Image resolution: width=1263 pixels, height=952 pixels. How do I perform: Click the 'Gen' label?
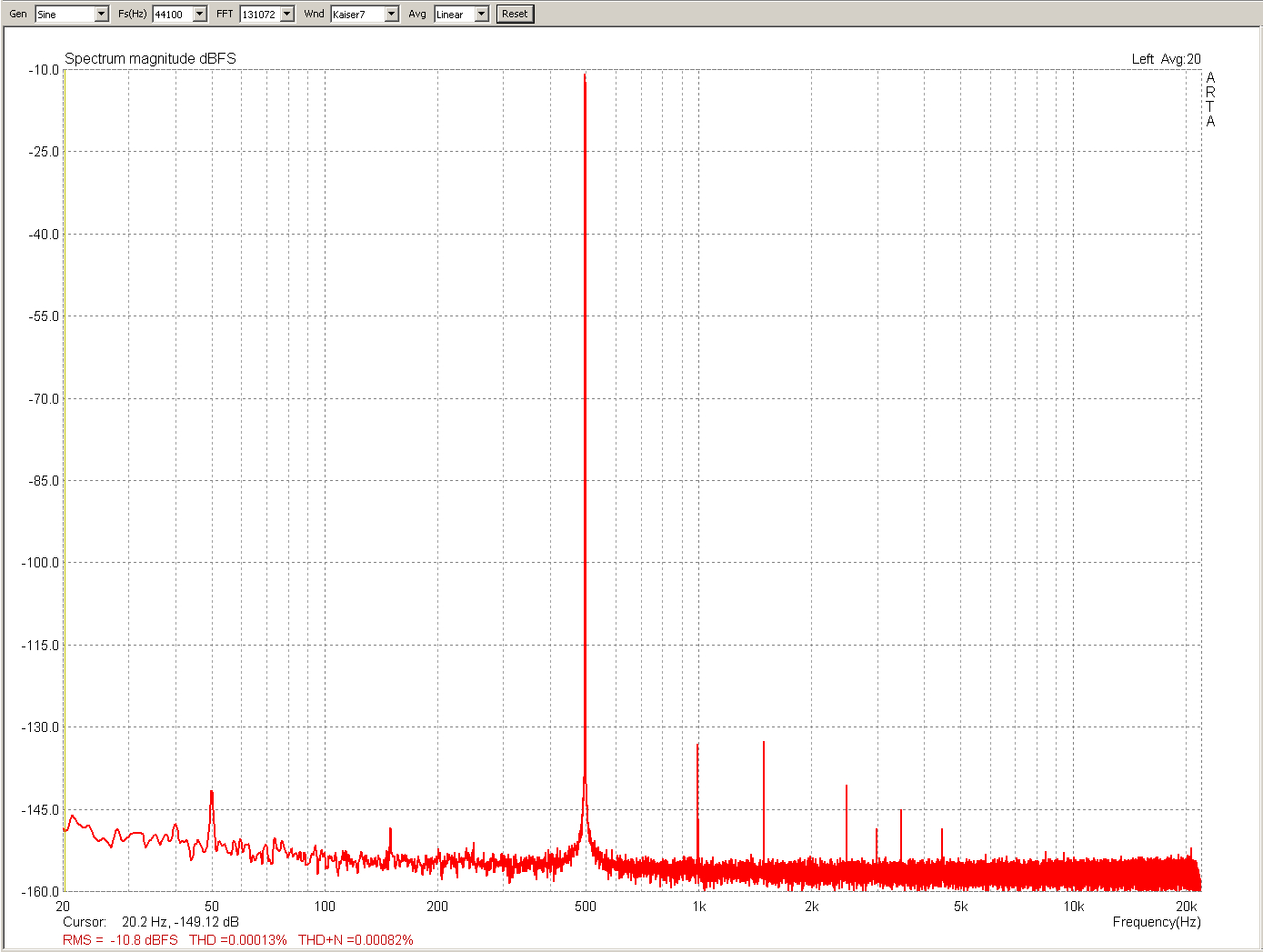tap(18, 14)
